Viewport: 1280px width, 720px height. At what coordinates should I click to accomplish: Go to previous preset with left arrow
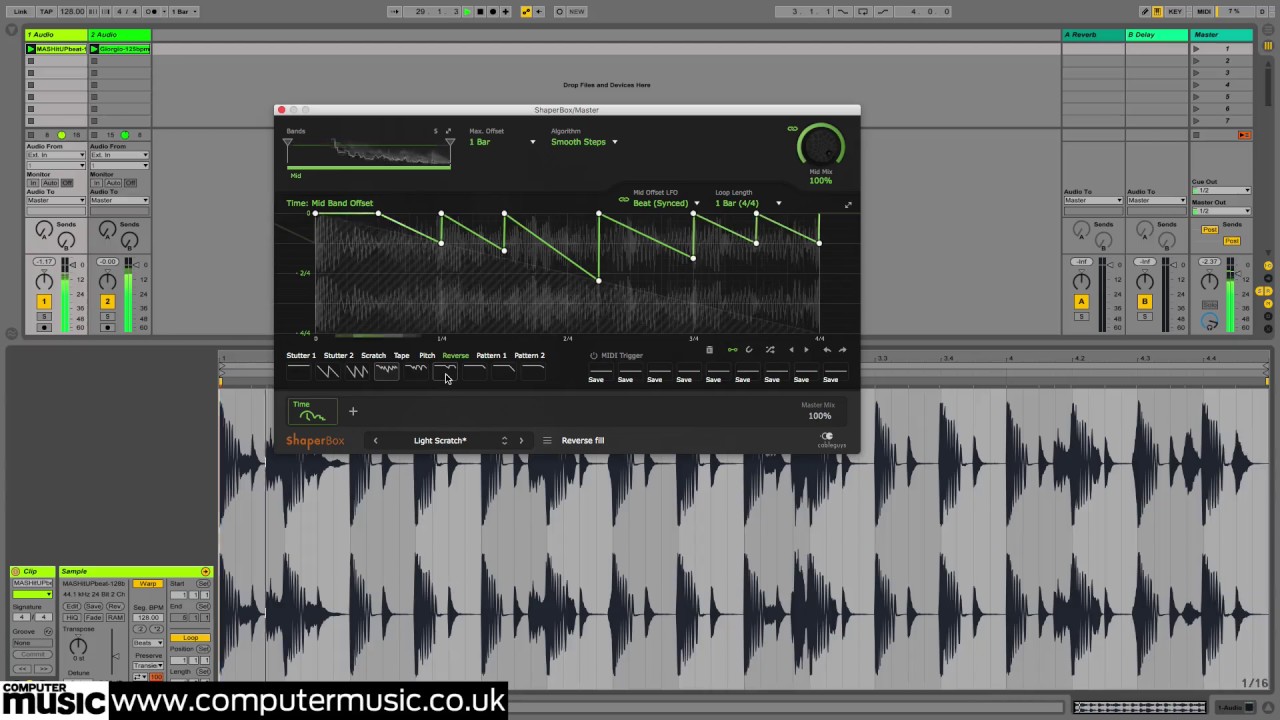point(376,440)
